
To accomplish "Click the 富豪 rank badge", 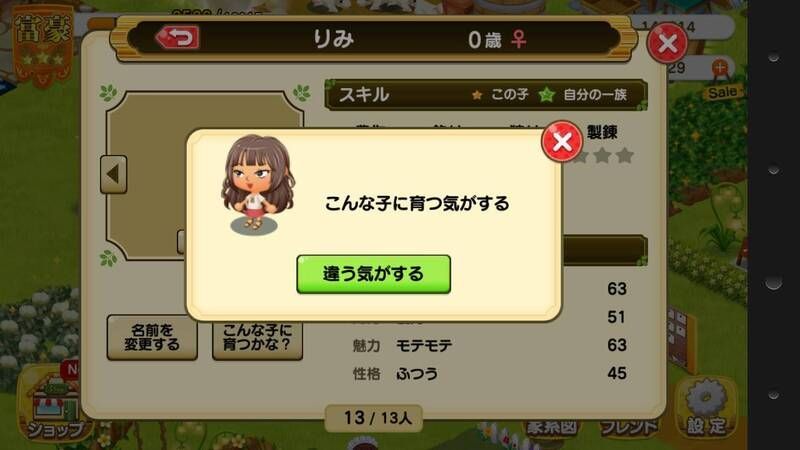I will [43, 43].
